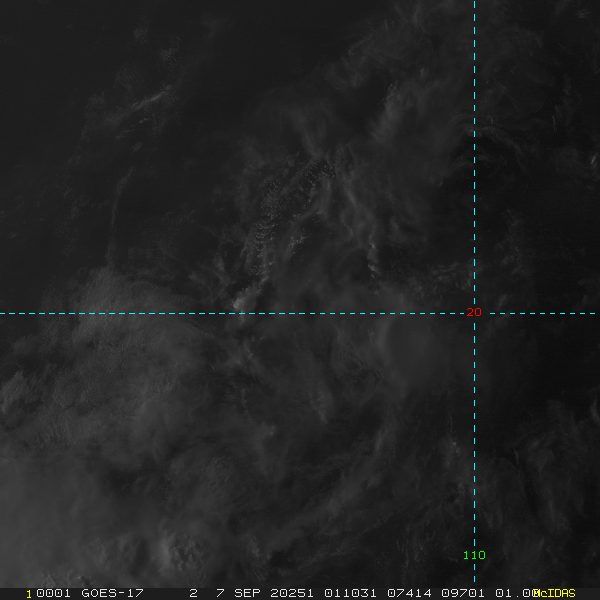
Task: Click the small bright cloud streak near center-right
Action: pos(373,257)
